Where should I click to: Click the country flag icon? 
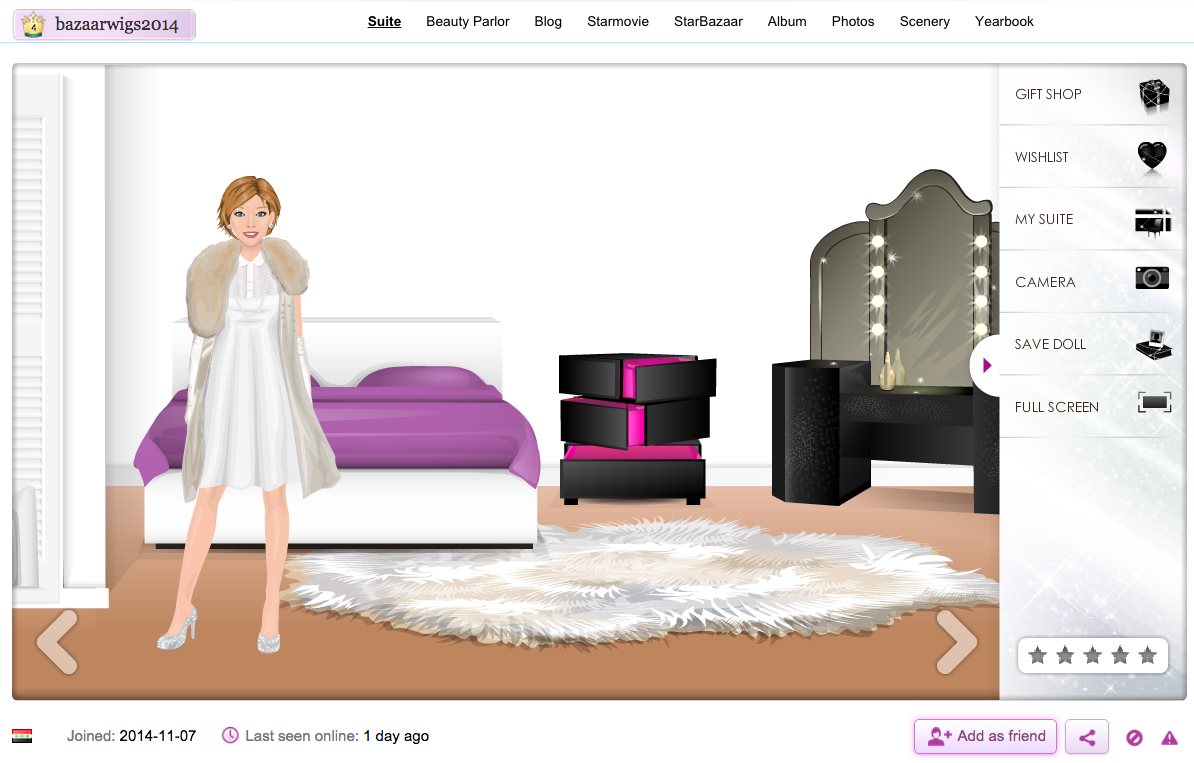tap(22, 736)
